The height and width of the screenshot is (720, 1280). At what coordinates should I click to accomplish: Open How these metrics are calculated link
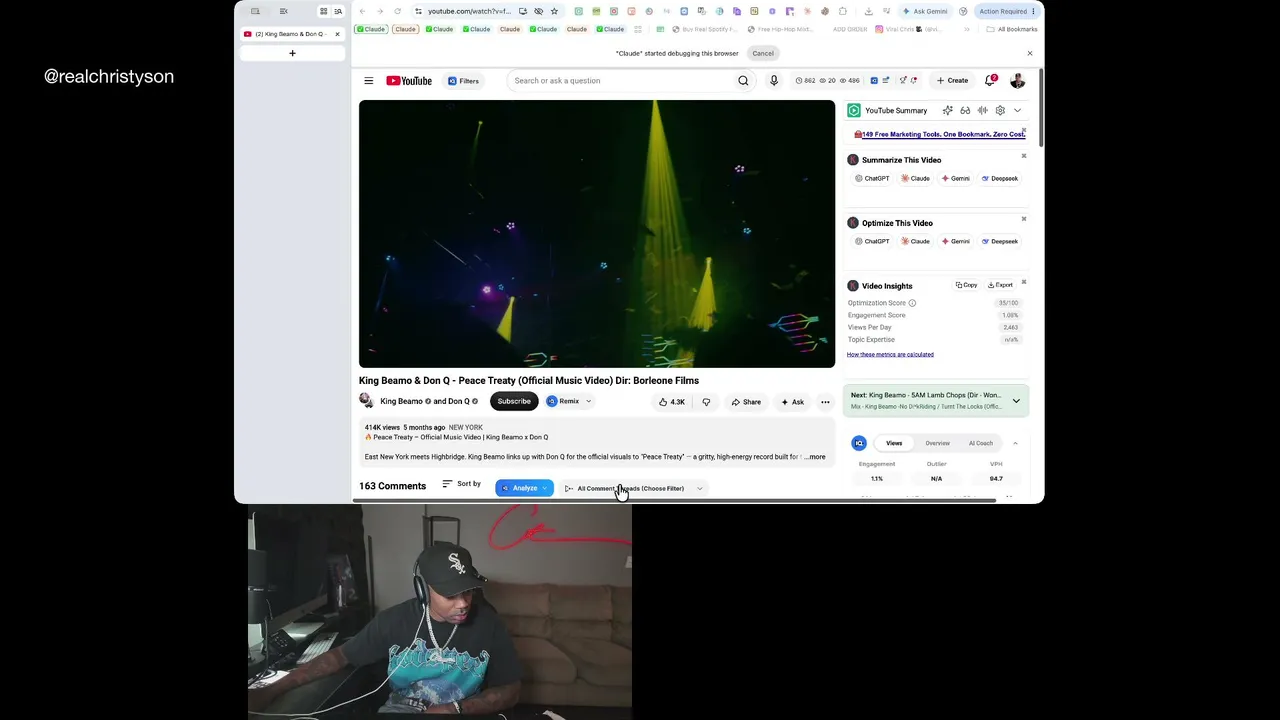[890, 355]
